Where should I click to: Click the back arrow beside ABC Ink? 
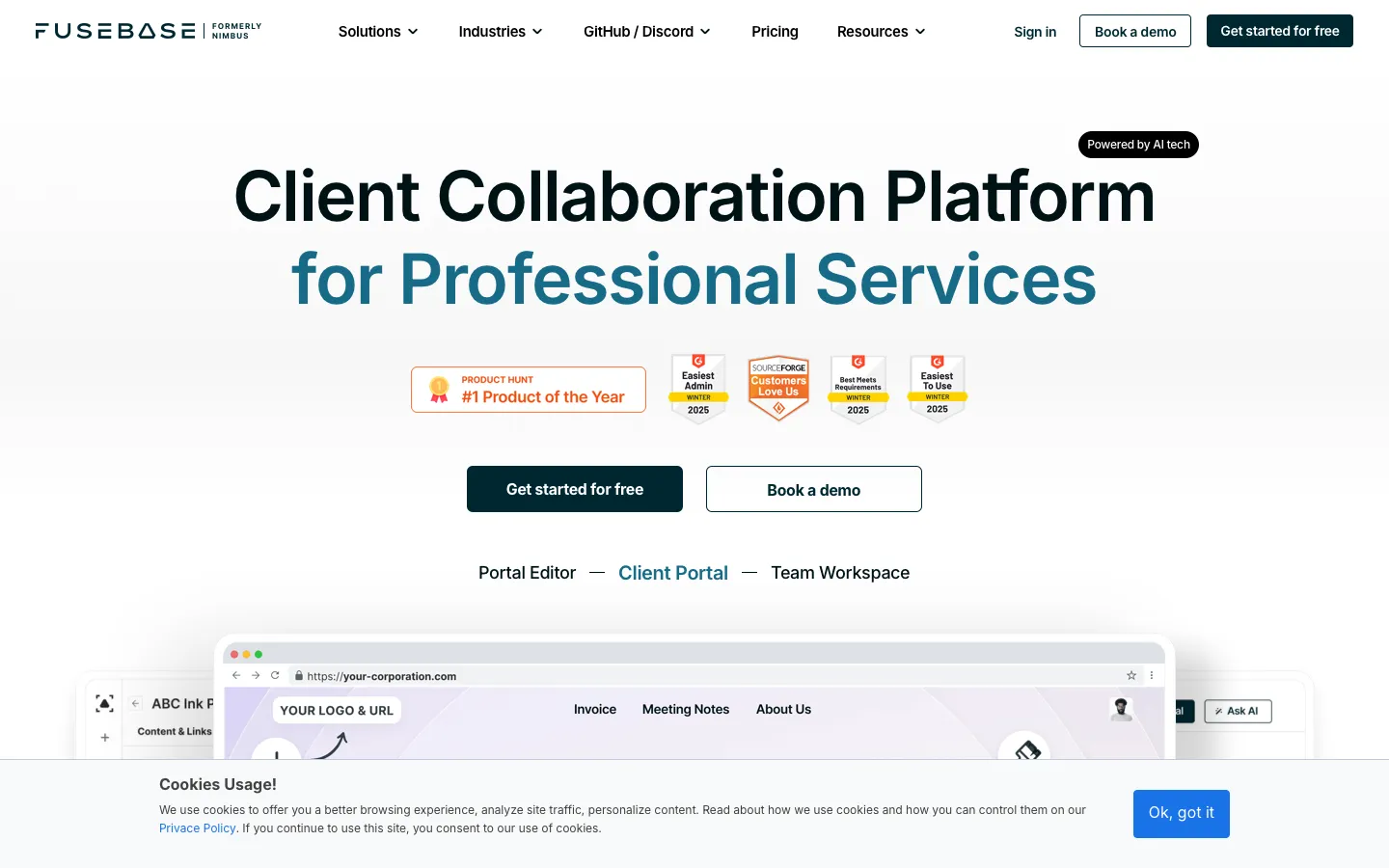136,704
